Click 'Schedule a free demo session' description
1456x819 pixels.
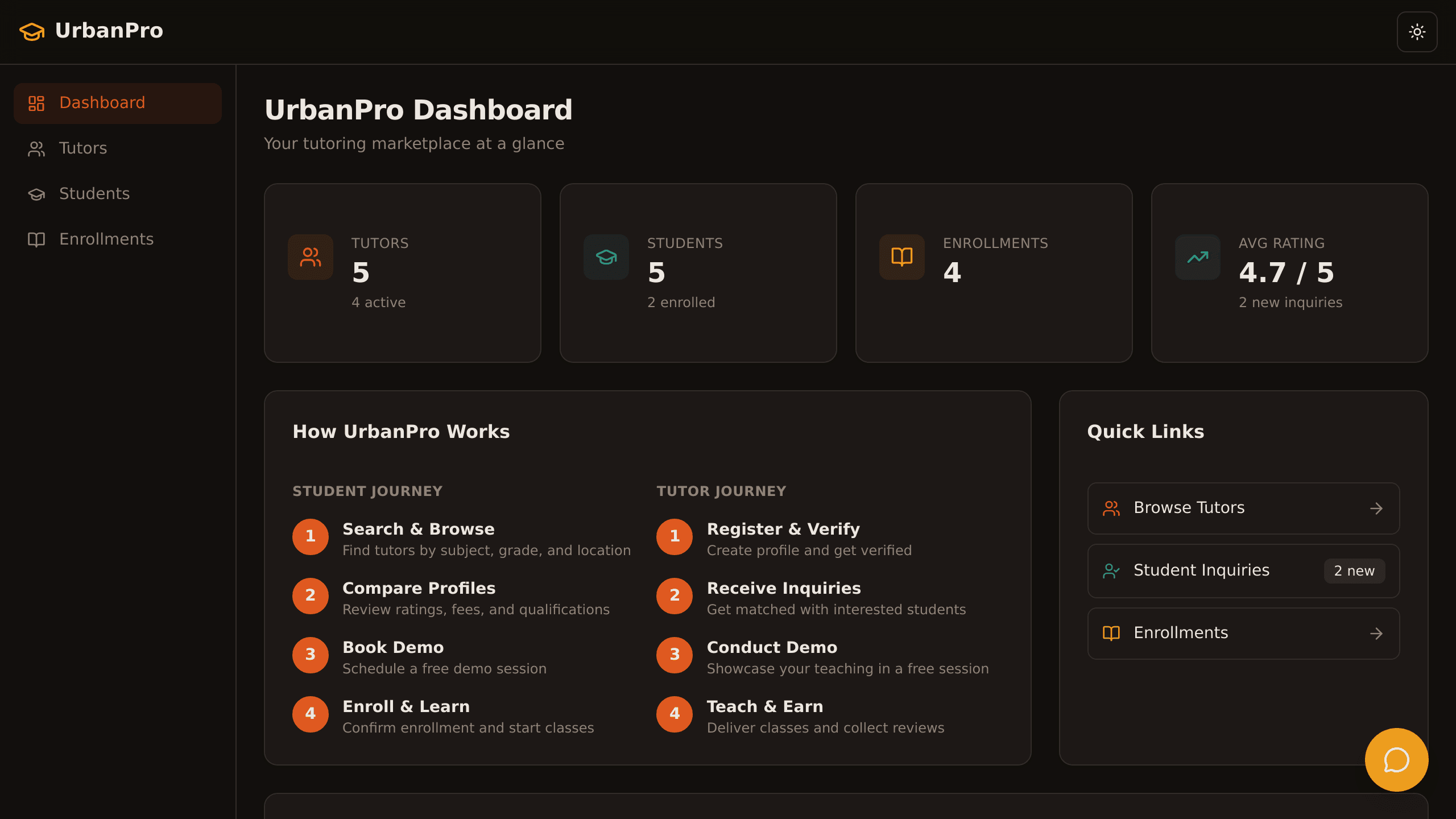click(x=444, y=669)
